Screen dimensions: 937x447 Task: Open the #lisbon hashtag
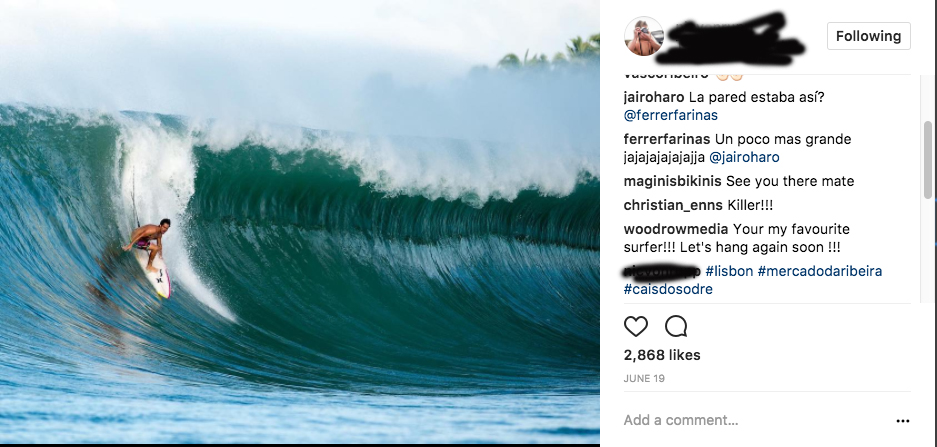click(729, 271)
